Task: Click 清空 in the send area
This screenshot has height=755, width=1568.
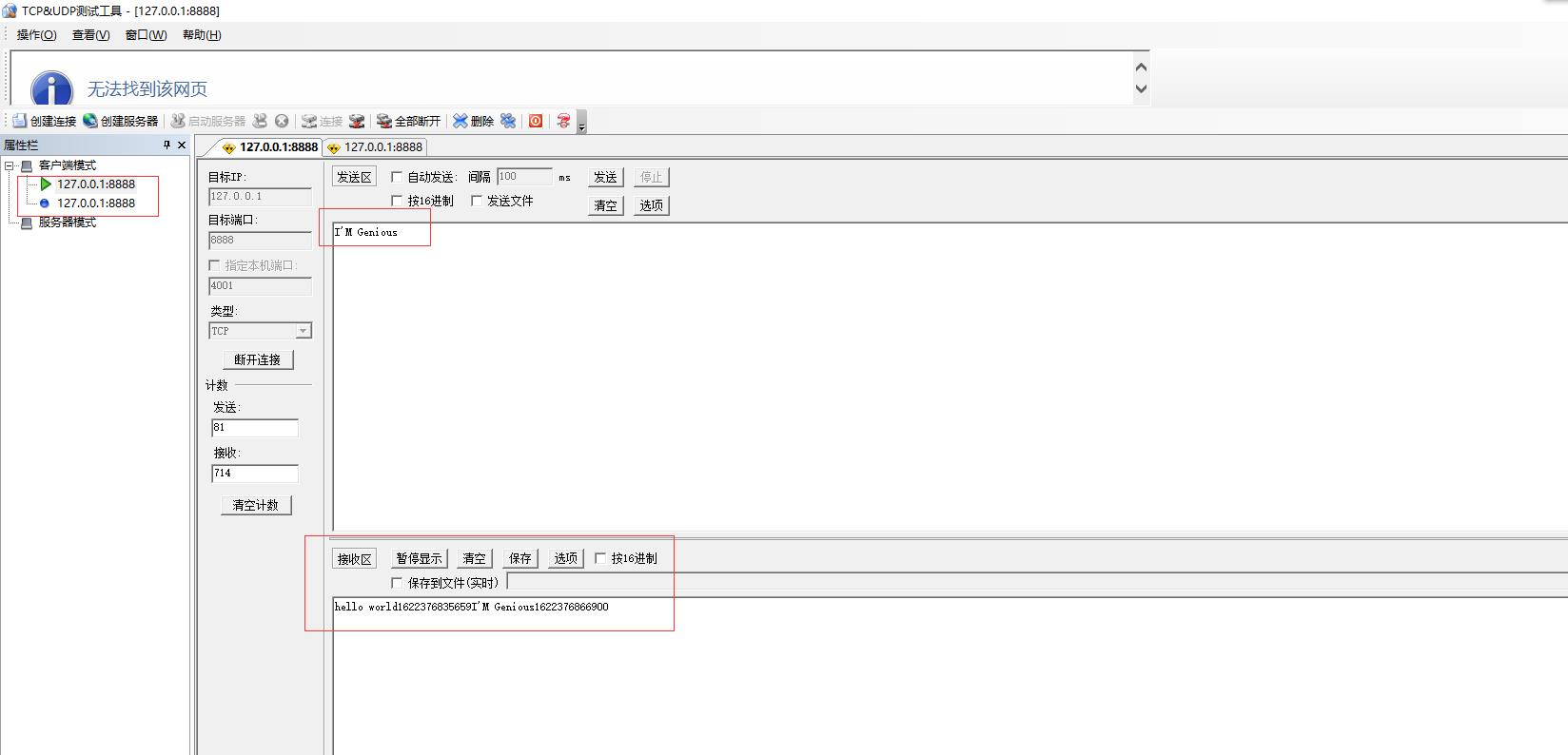Action: click(605, 205)
